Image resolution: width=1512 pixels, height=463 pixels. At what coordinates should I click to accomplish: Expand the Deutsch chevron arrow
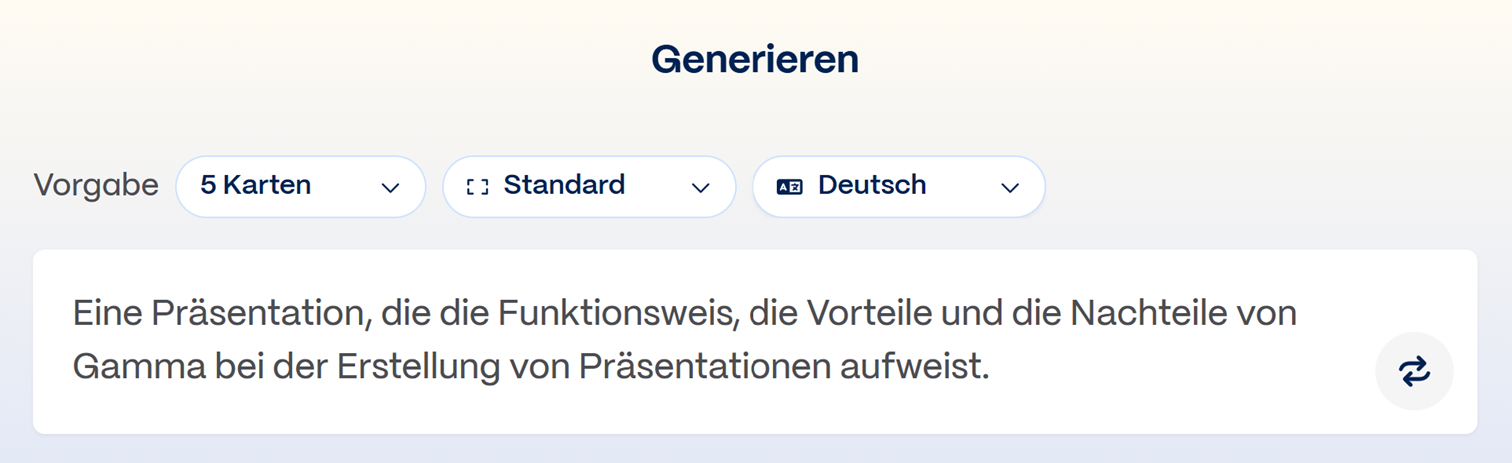coord(1010,188)
